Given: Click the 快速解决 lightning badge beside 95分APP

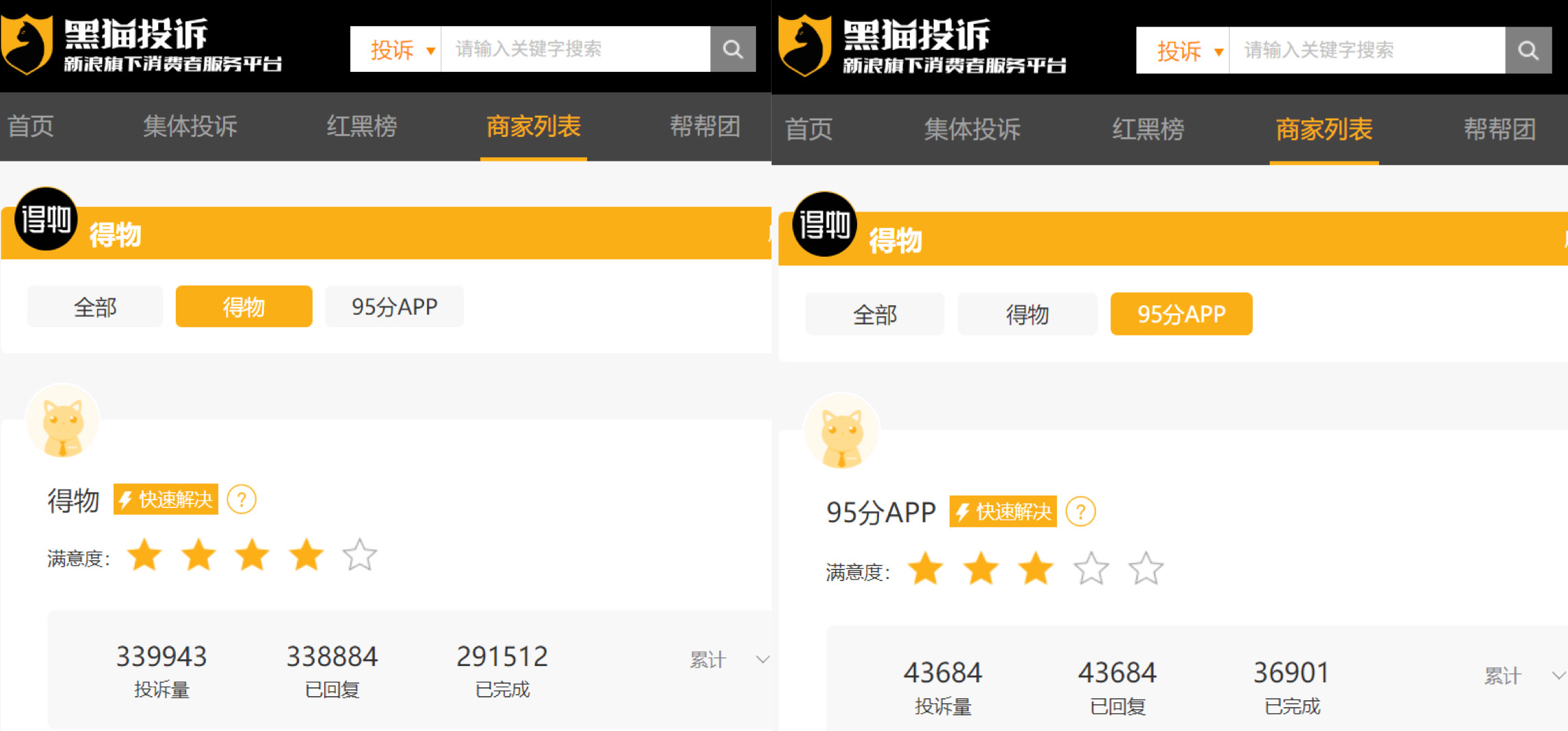Looking at the screenshot, I should (1003, 512).
